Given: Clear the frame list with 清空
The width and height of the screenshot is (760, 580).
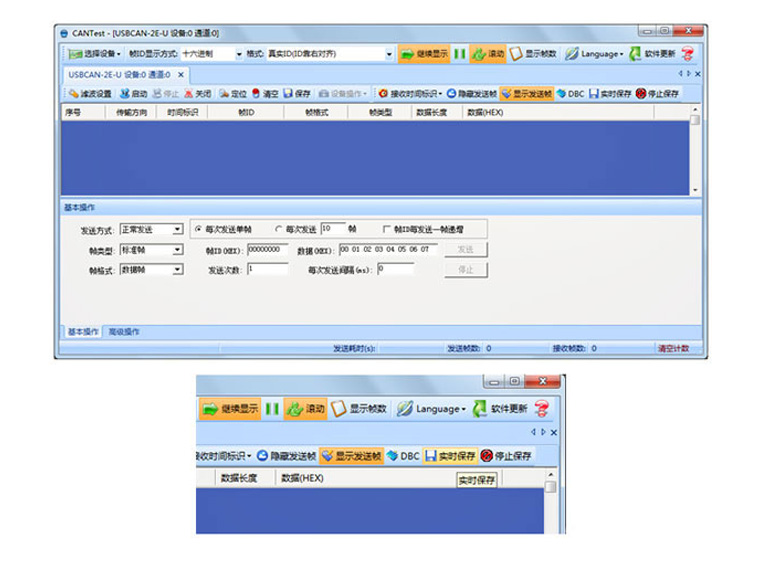Looking at the screenshot, I should click(265, 93).
